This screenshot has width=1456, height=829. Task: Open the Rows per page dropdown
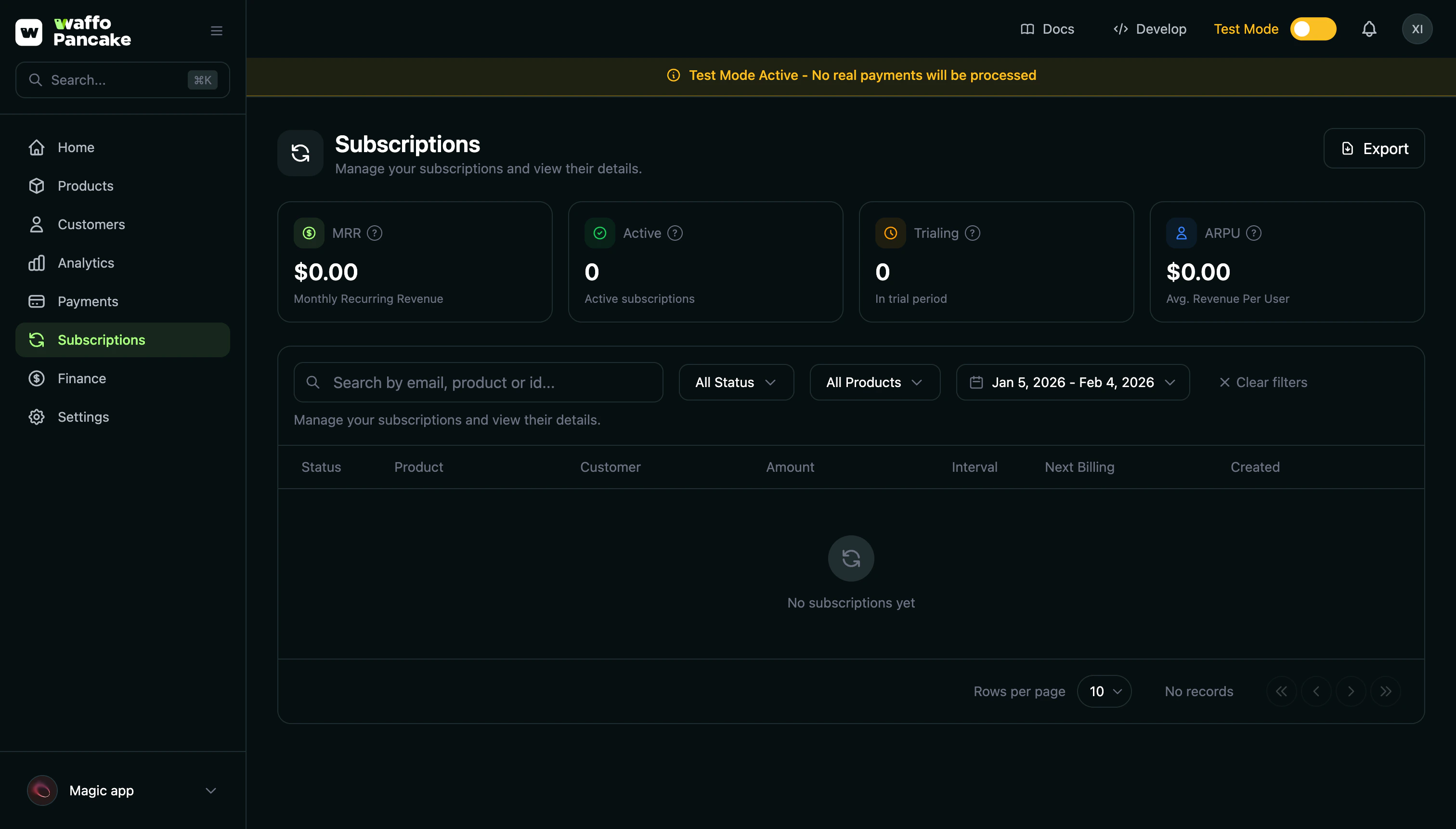point(1104,691)
